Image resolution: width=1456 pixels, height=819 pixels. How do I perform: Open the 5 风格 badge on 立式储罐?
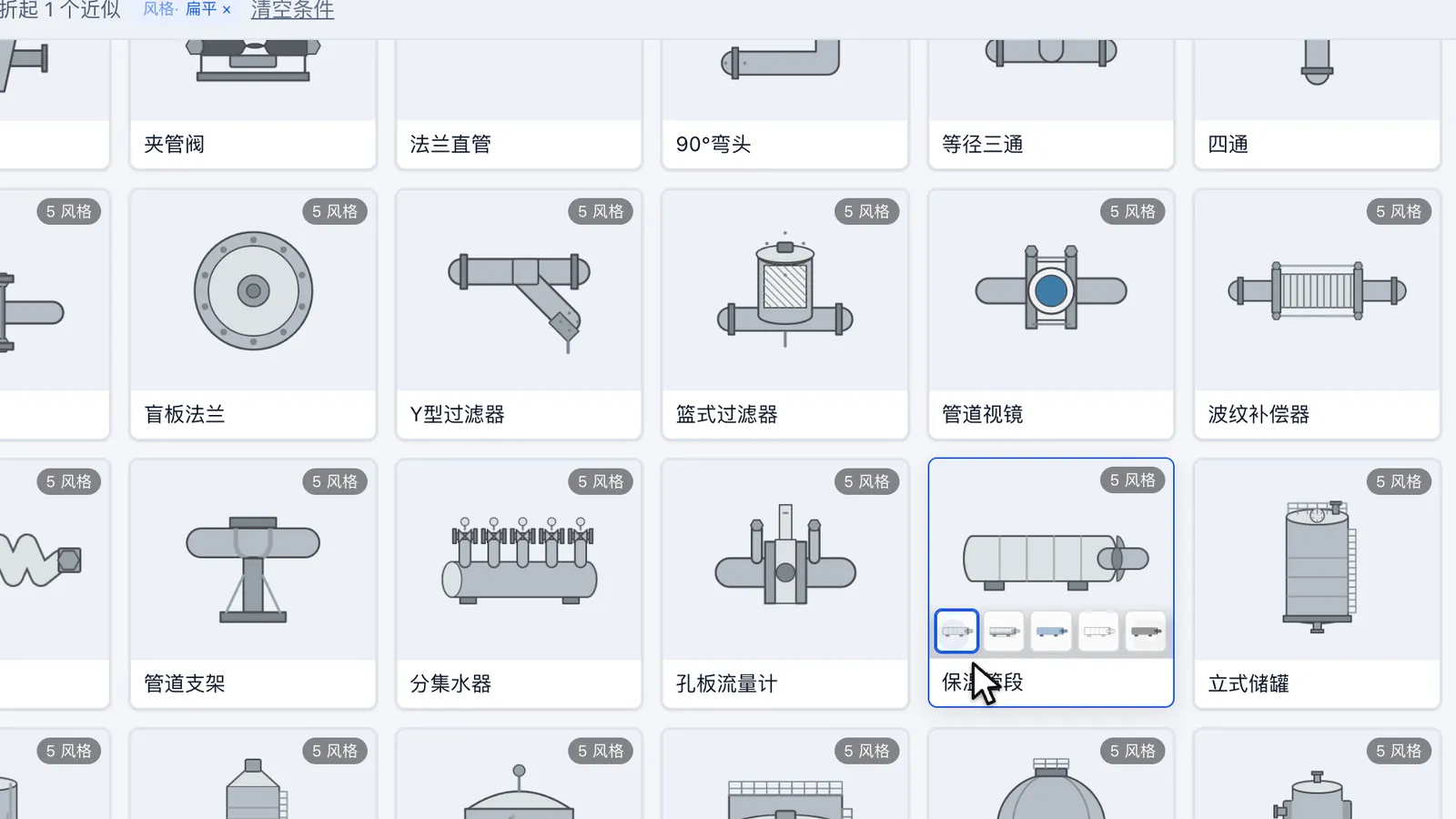1399,481
